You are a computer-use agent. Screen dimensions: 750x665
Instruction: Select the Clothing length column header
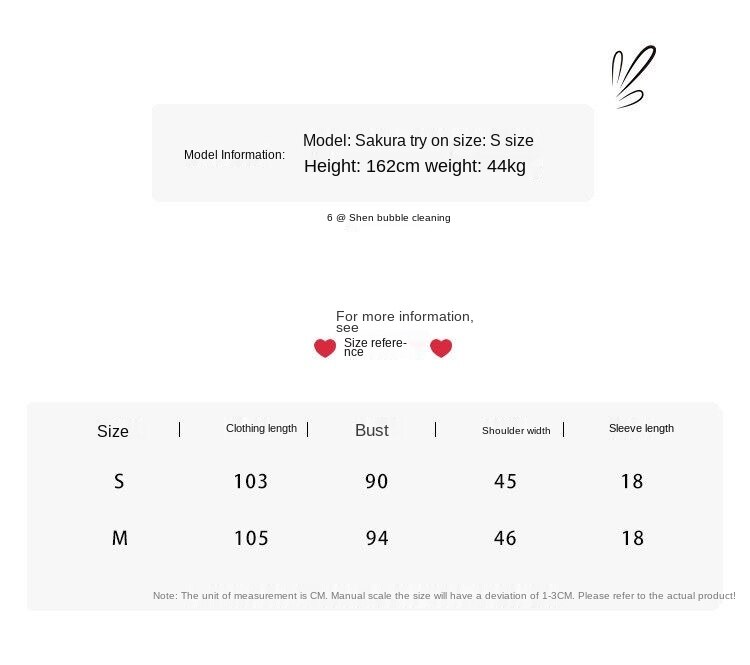click(261, 429)
